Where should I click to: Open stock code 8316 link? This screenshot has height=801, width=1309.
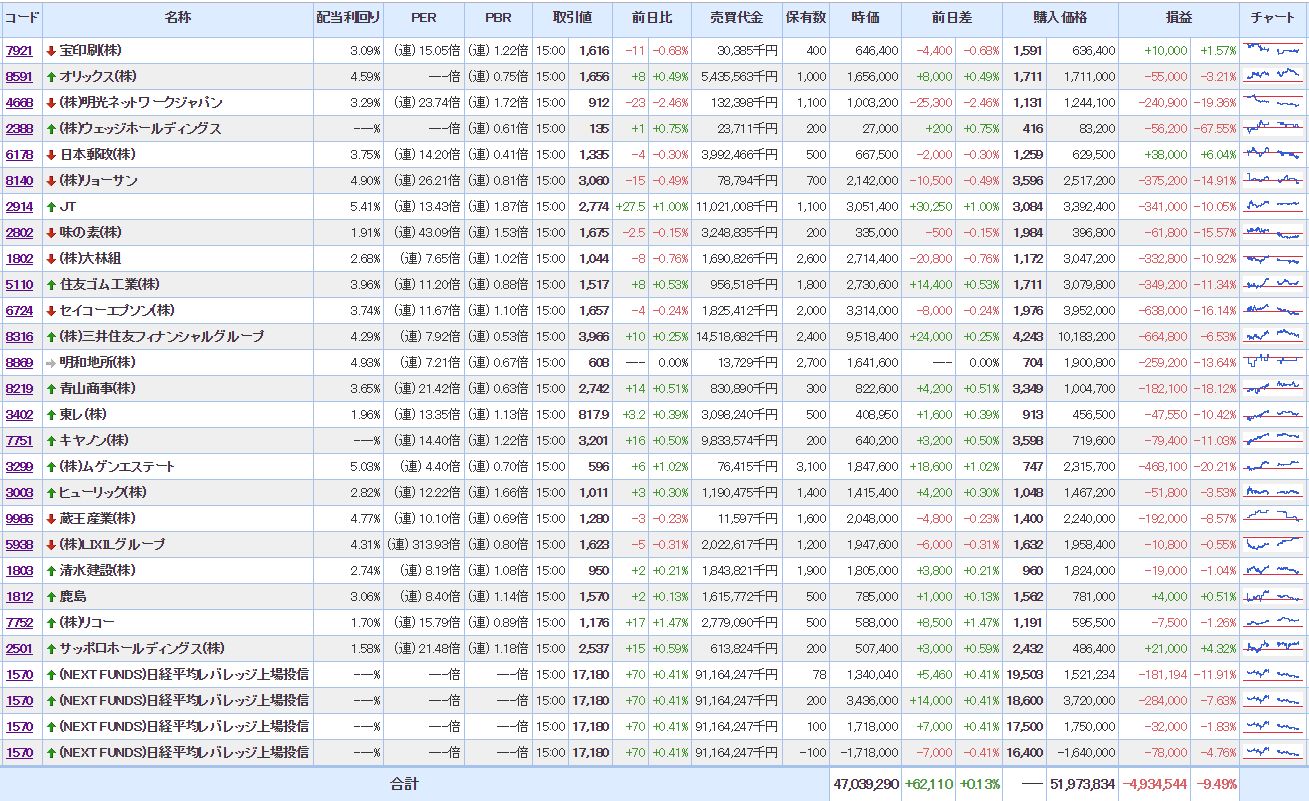[19, 336]
